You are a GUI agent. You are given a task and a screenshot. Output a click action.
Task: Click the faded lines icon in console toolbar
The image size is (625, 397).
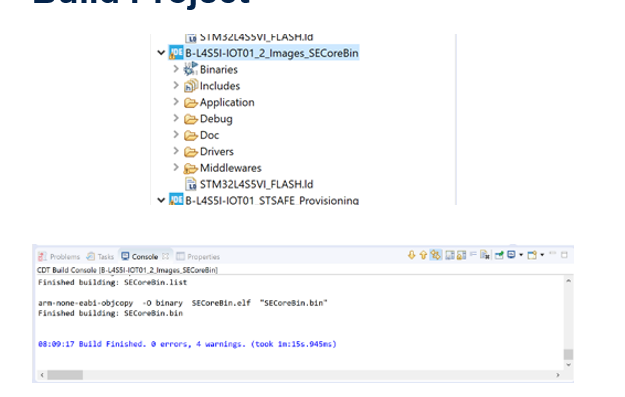click(x=473, y=254)
